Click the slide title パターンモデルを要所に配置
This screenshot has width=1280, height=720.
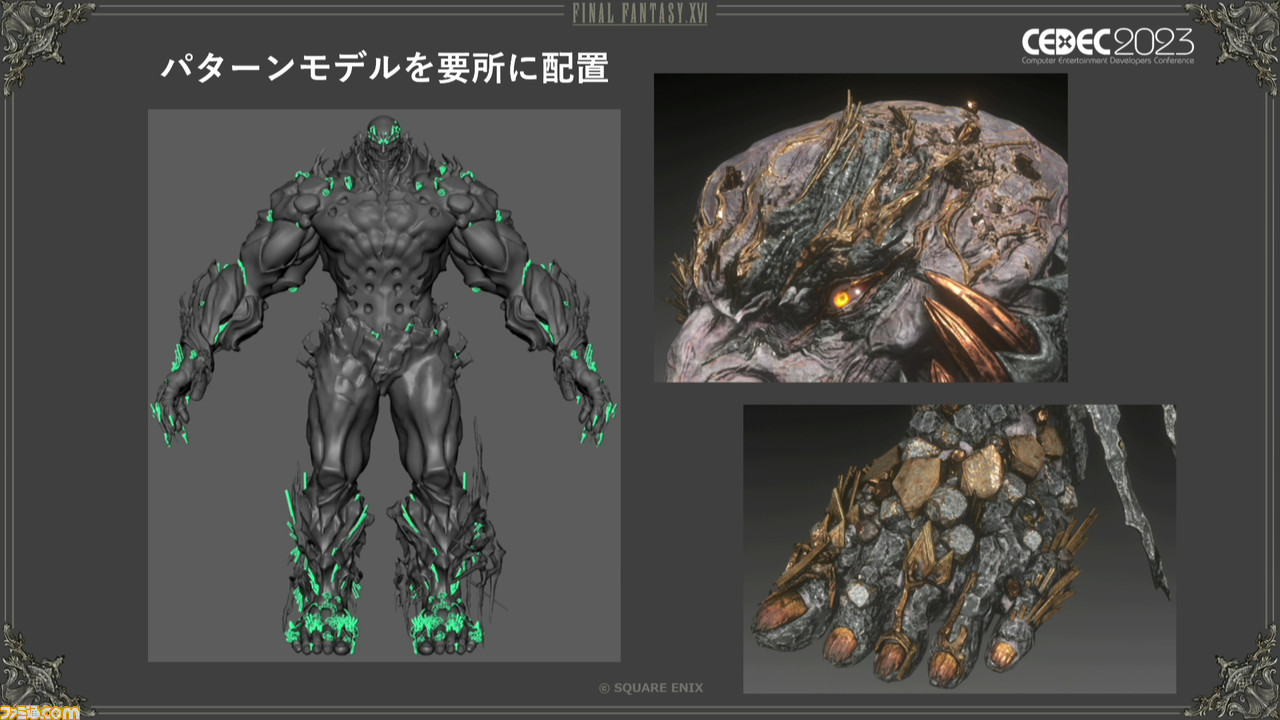[x=385, y=68]
